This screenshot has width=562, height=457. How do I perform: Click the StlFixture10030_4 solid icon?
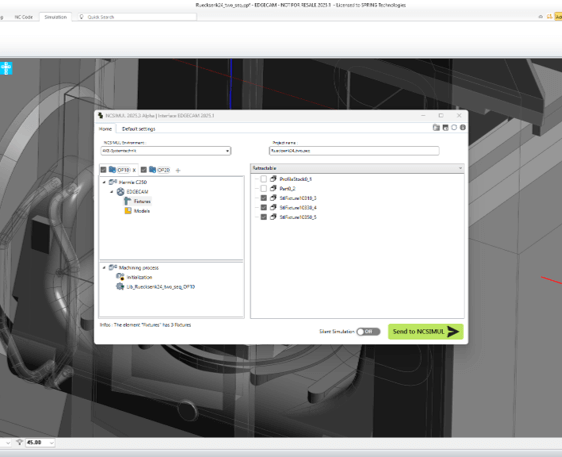pyautogui.click(x=273, y=207)
